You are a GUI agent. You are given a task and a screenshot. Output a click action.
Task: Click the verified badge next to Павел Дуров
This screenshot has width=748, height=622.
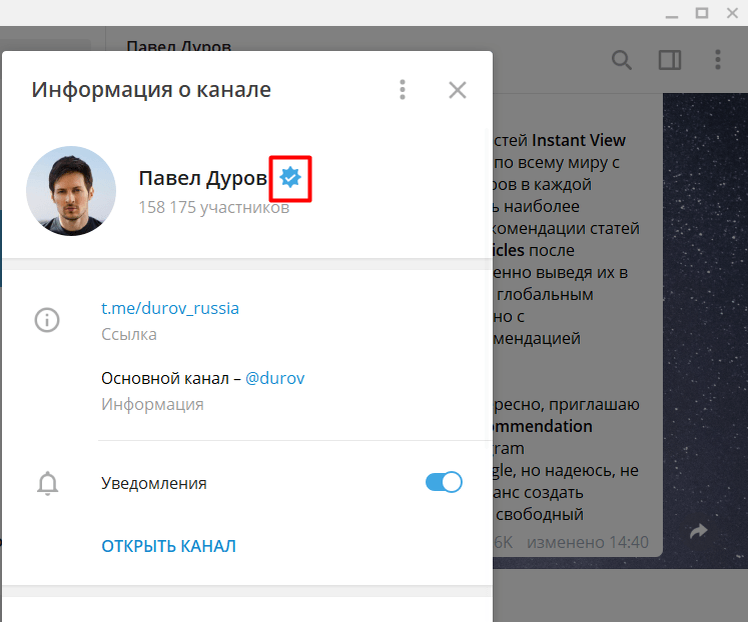point(290,177)
